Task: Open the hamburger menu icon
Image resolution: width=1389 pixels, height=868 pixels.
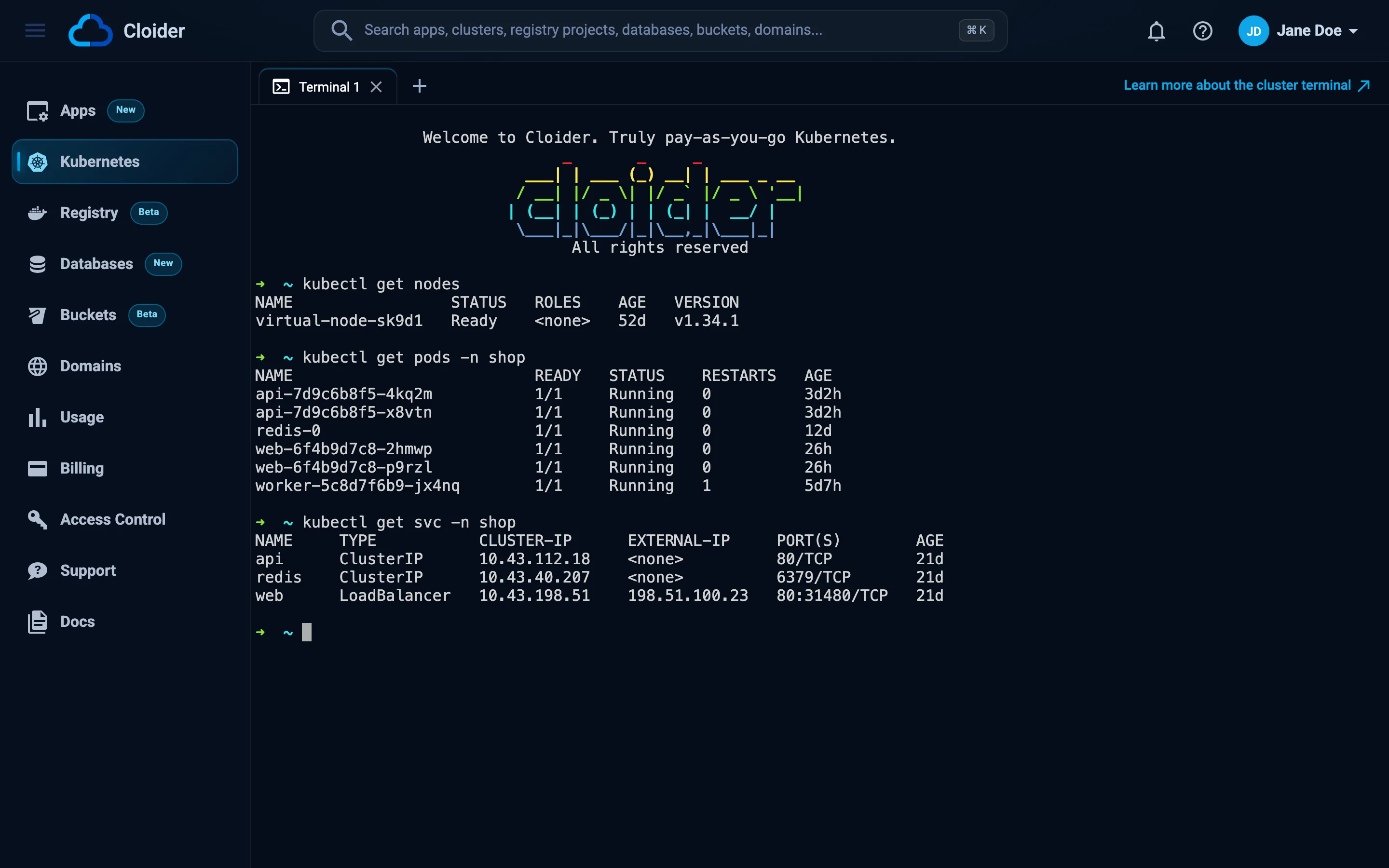Action: (x=35, y=30)
